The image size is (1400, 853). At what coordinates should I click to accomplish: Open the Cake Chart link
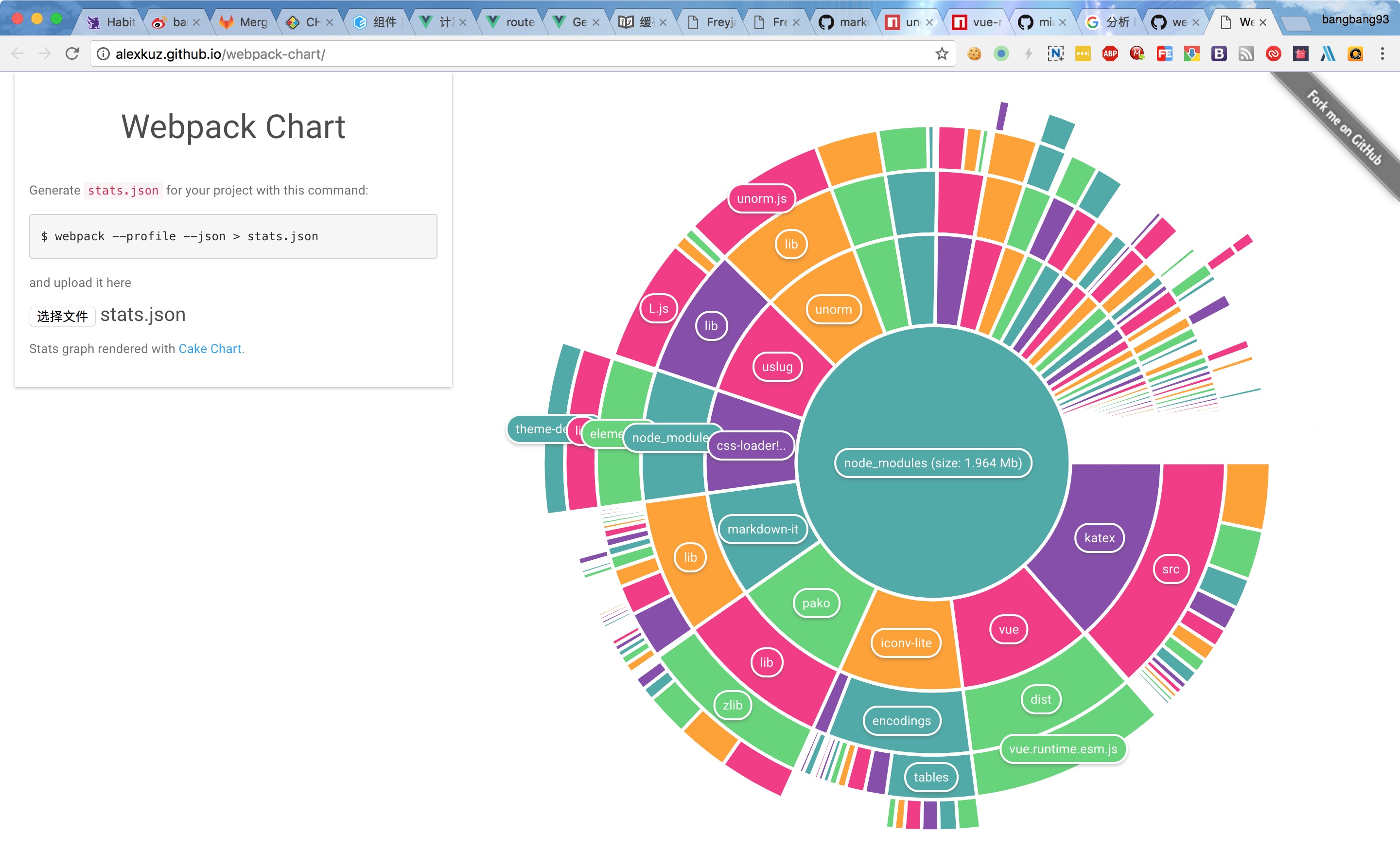tap(210, 348)
